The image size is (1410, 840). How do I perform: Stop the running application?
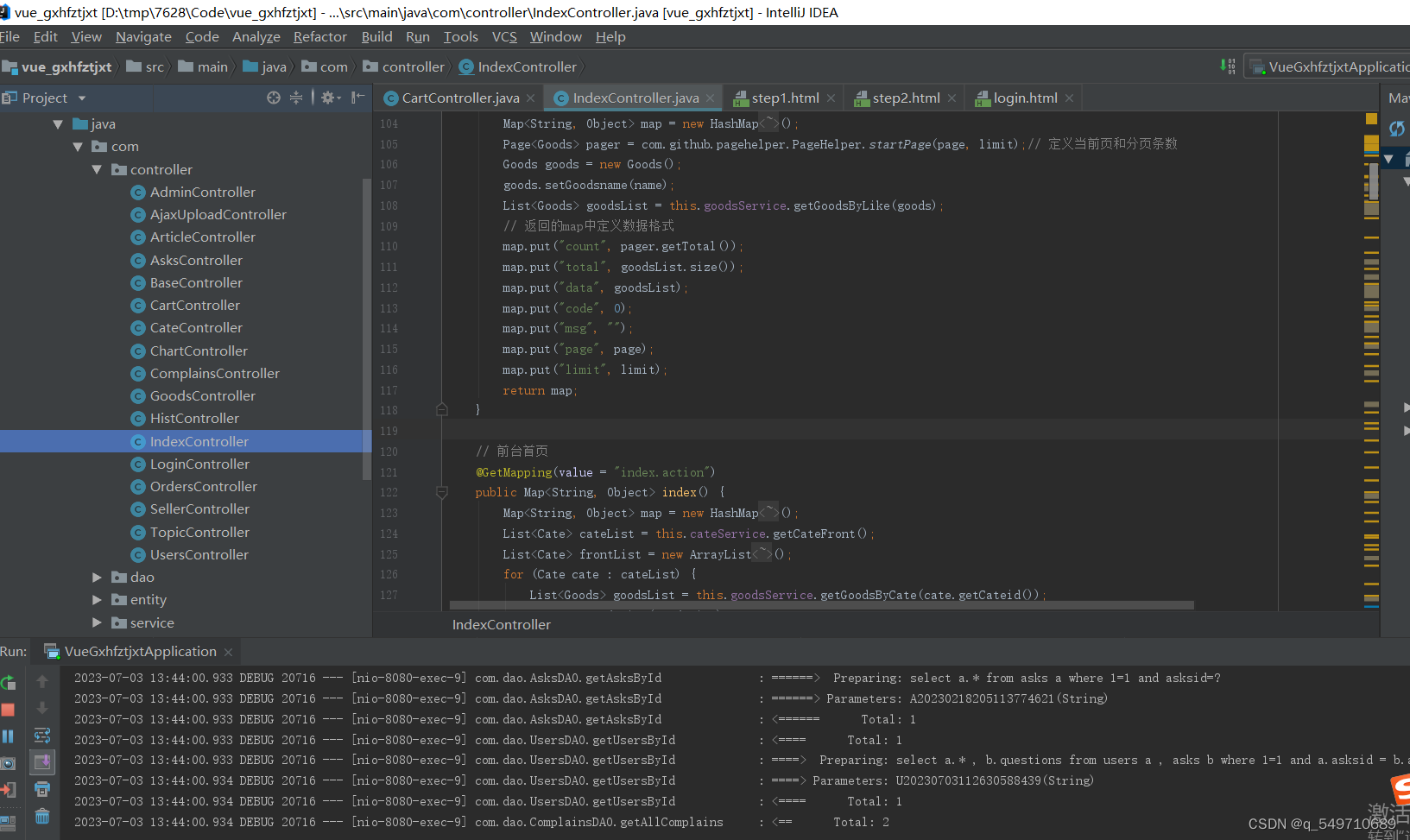tap(9, 709)
